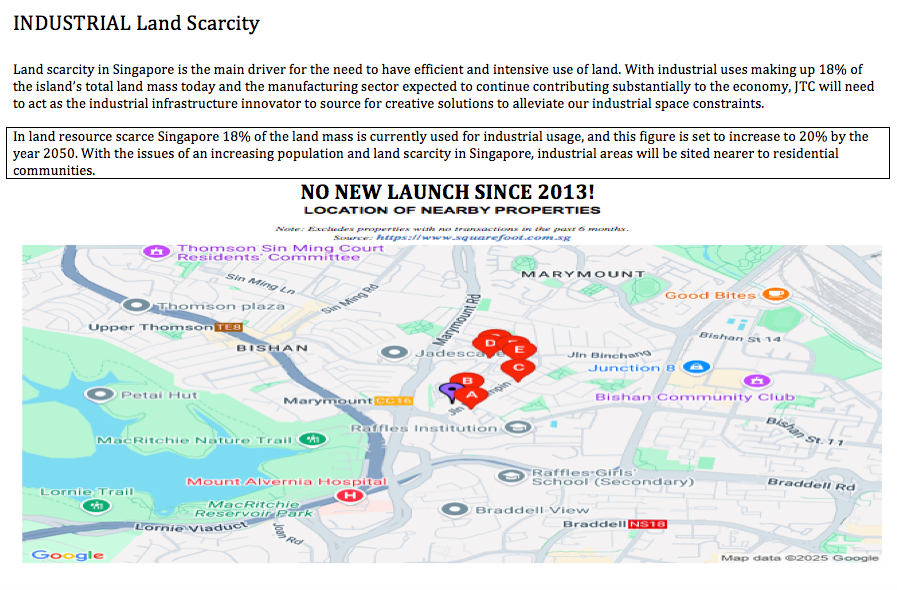Viewport: 897px width, 590px height.
Task: Click the Mount Alvernia Hospital H icon
Action: pos(349,495)
